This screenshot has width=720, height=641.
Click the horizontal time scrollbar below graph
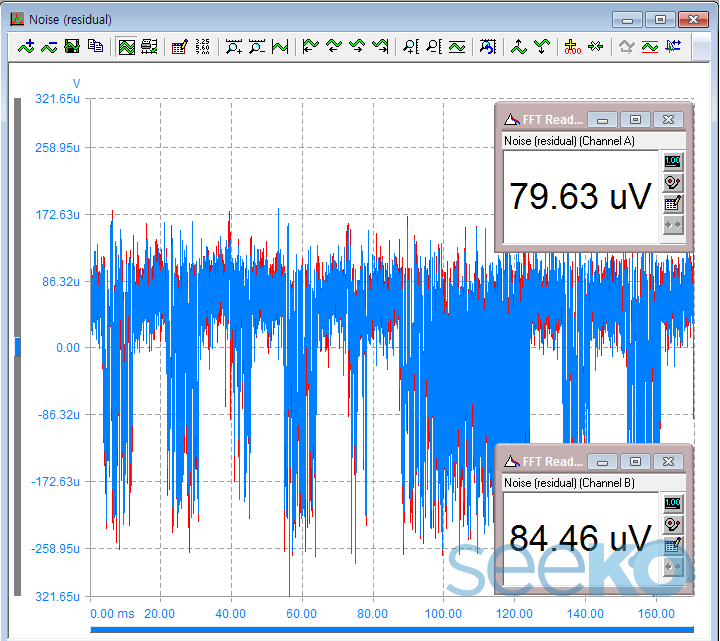pos(390,630)
